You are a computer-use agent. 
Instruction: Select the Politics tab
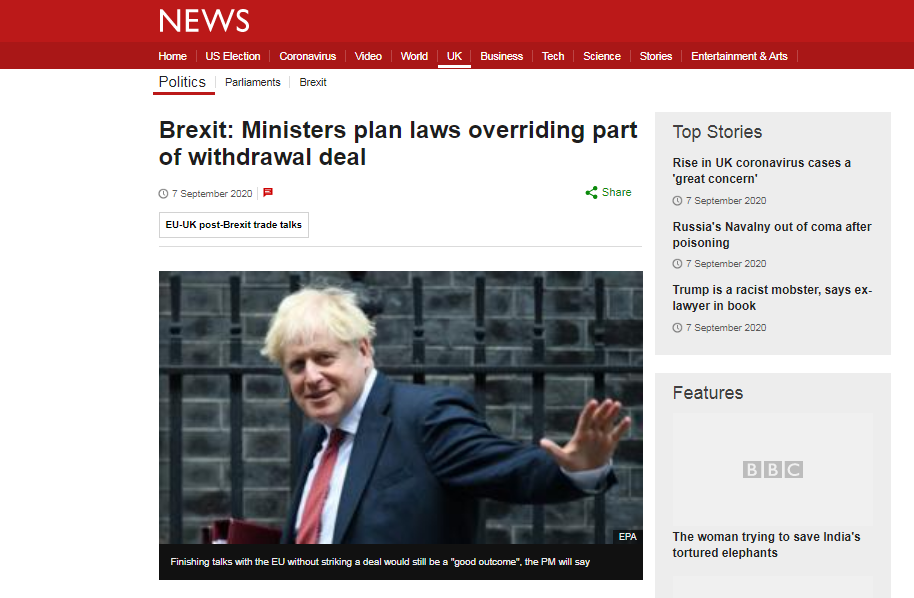182,82
